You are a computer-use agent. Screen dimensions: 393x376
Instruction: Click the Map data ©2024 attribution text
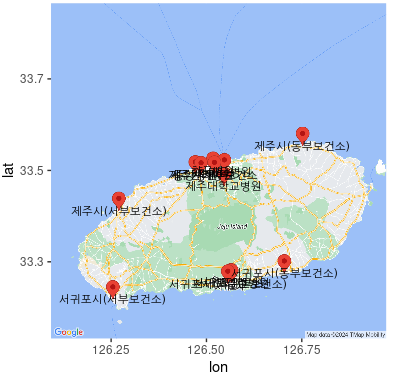coord(346,335)
